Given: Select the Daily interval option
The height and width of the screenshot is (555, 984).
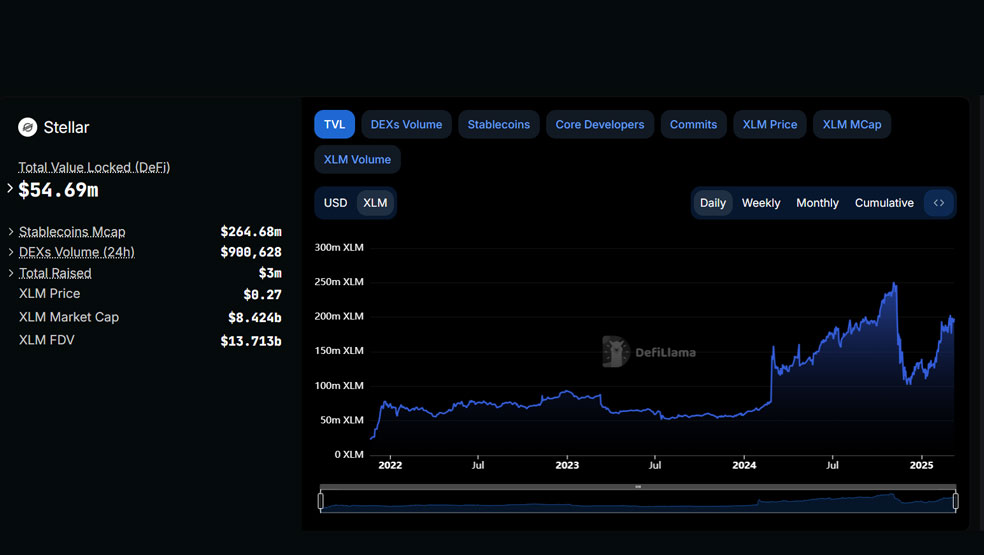Looking at the screenshot, I should (713, 203).
